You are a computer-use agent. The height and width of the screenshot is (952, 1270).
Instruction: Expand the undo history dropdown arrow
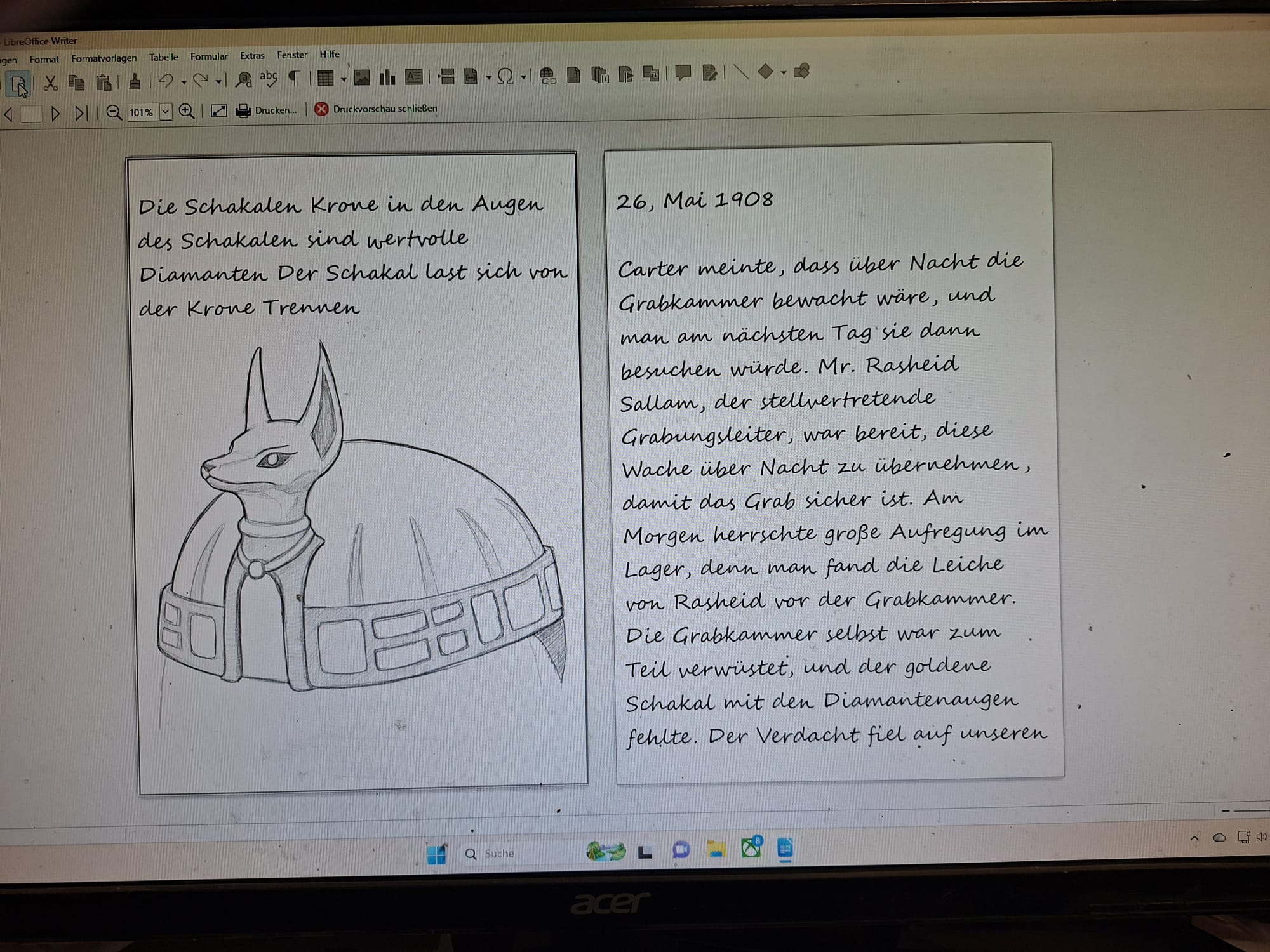(184, 82)
